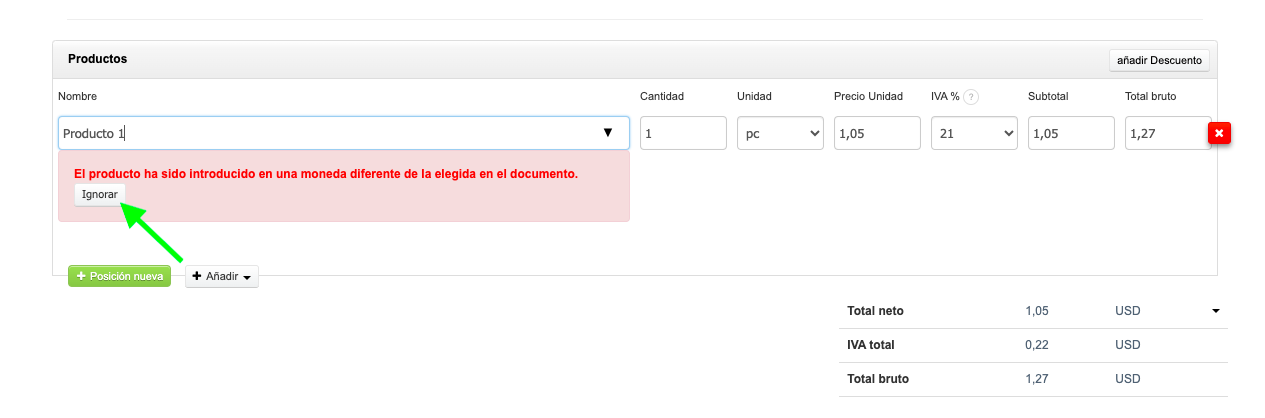
Task: Select the Subtotal input field
Action: click(x=1071, y=133)
